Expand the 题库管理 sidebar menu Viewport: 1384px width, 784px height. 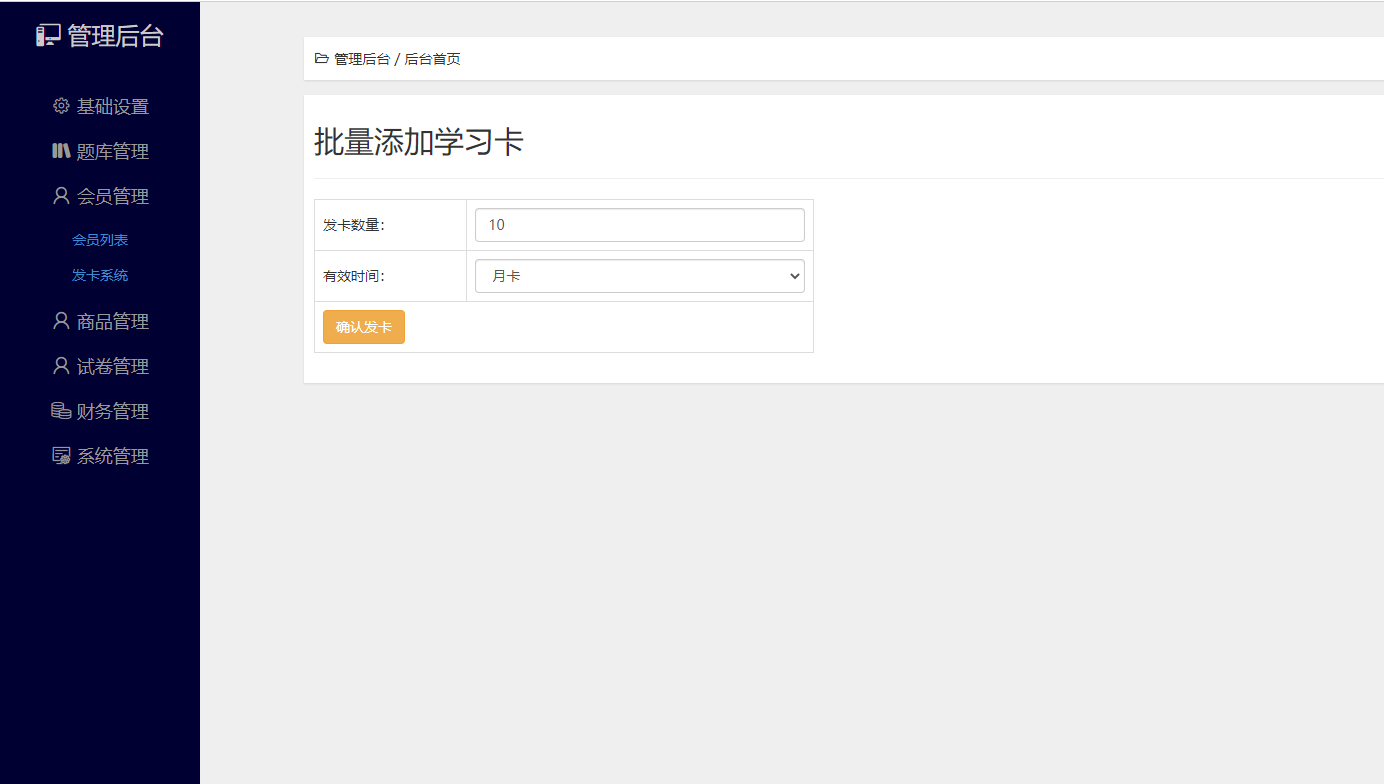coord(112,151)
